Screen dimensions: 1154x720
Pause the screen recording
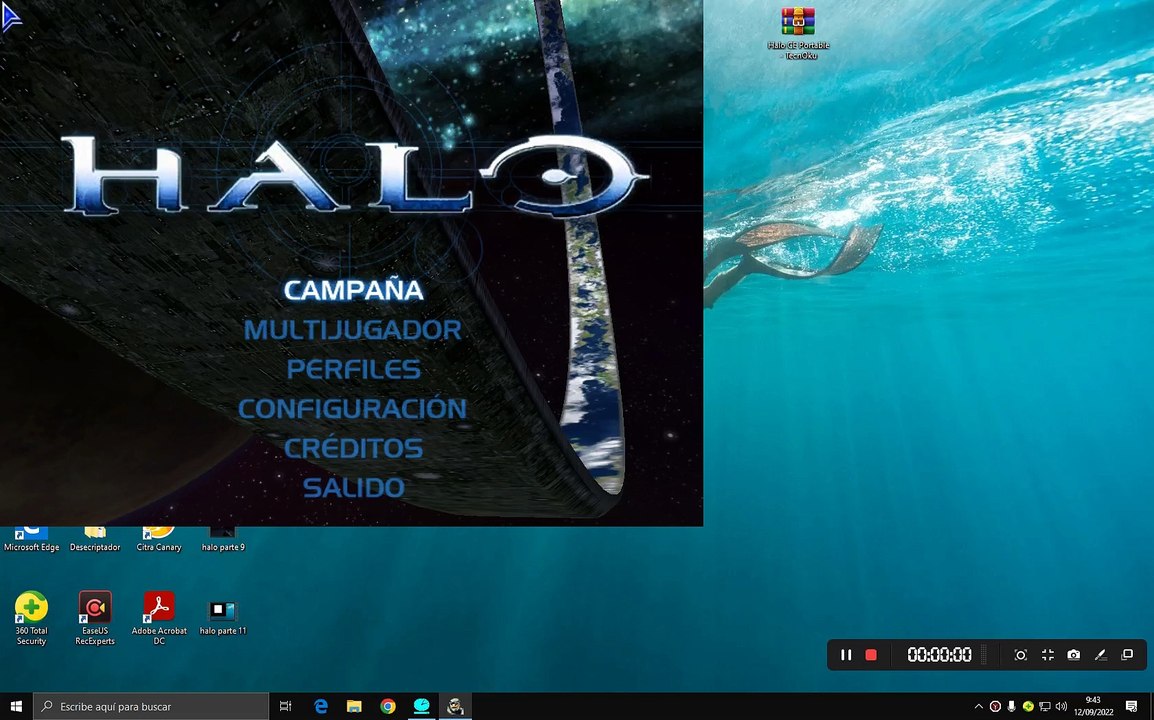(x=846, y=654)
